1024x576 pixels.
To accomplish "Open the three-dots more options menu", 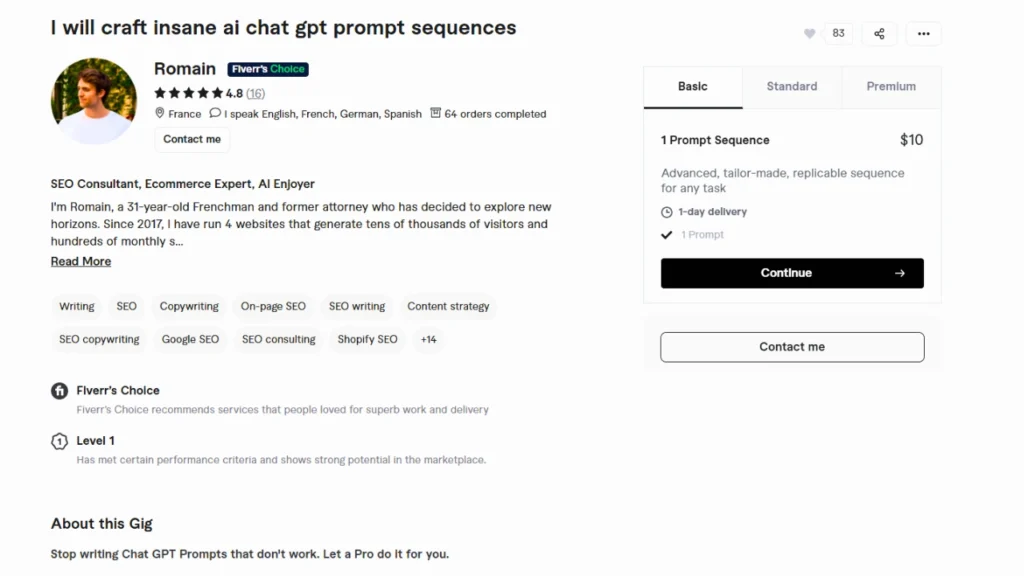I will pyautogui.click(x=923, y=33).
